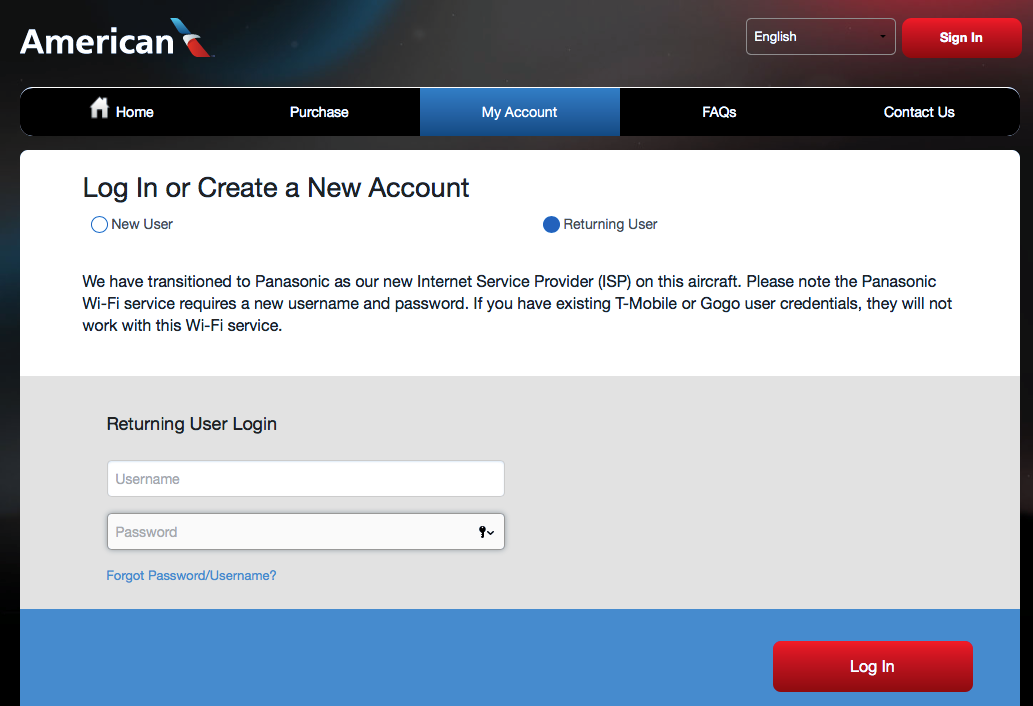Open the Forgot Password/Username? link
The height and width of the screenshot is (706, 1033).
(x=191, y=576)
